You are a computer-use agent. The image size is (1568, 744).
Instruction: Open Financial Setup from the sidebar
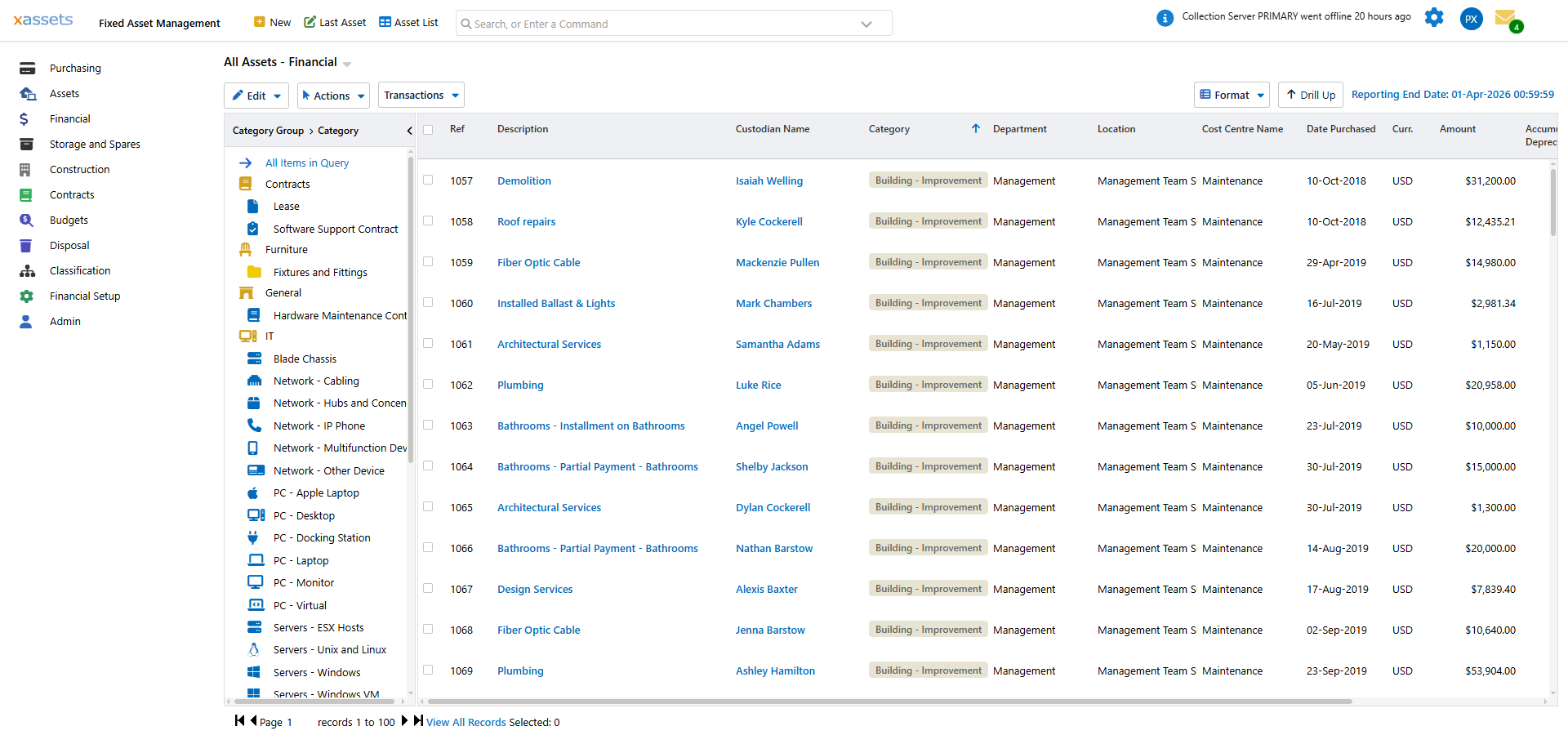click(x=86, y=296)
